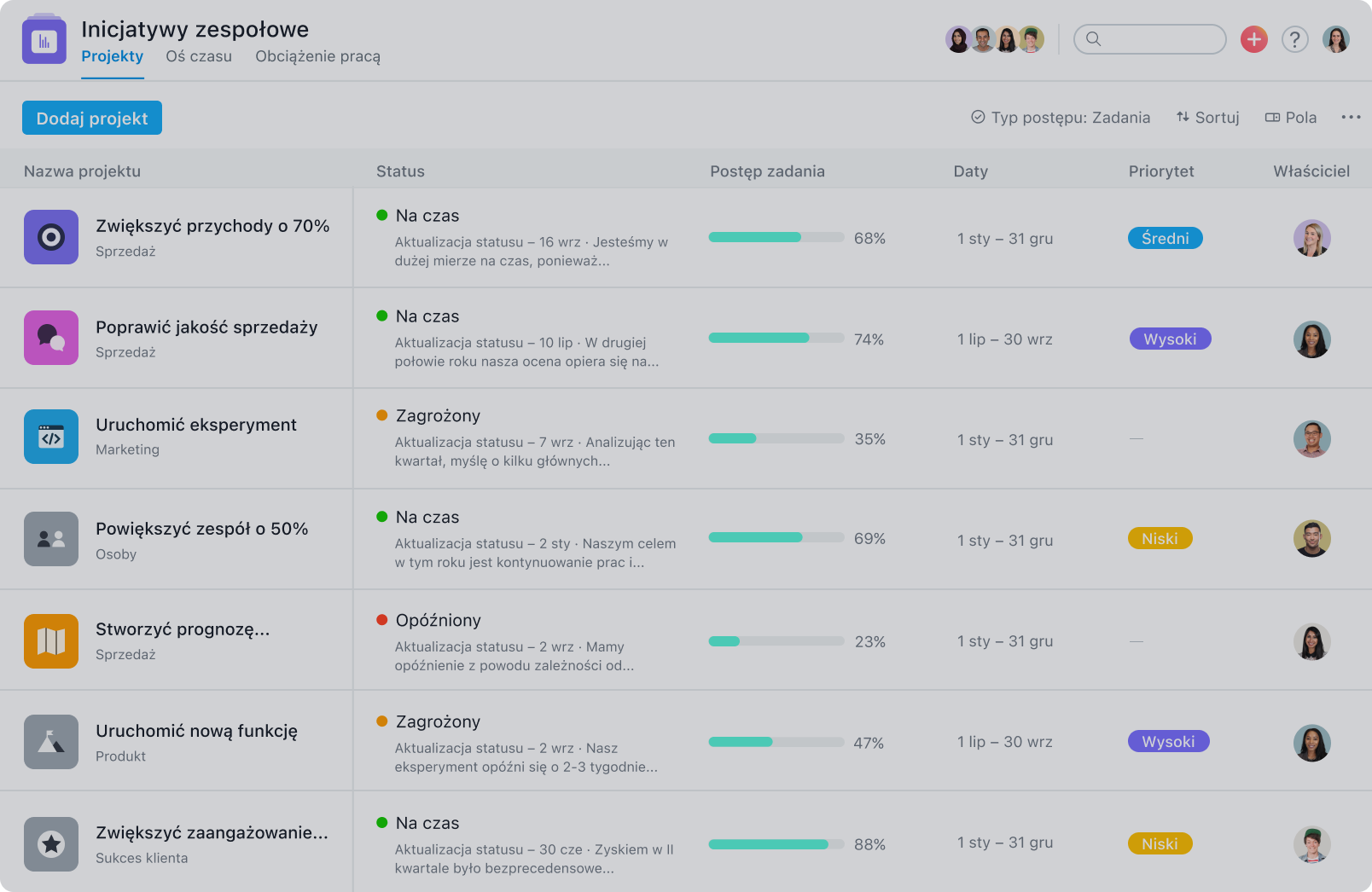Click the Dodaj projekt button
Viewport: 1372px width, 892px height.
[91, 118]
